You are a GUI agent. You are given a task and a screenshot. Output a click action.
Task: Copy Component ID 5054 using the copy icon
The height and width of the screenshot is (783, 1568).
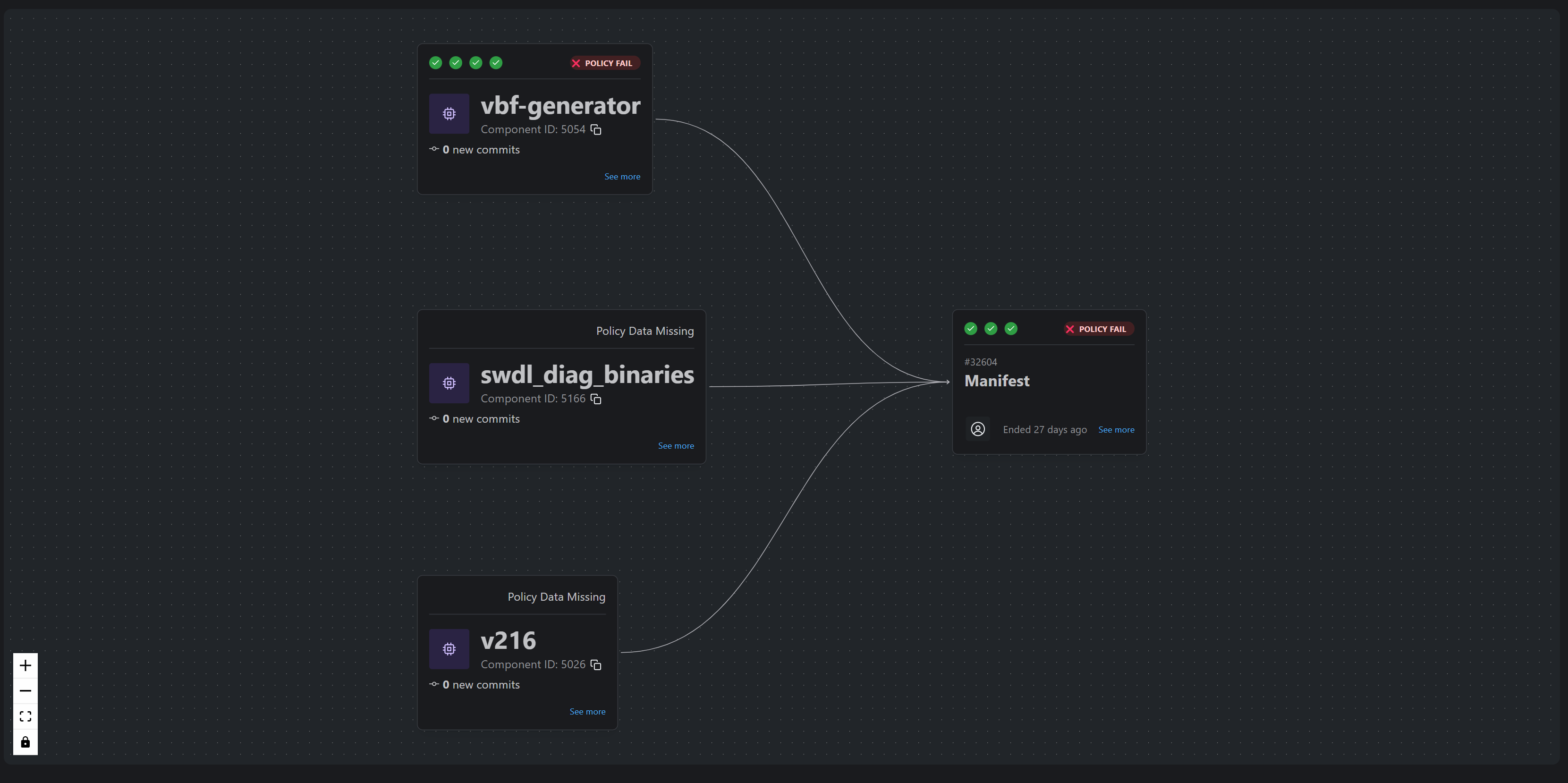tap(595, 130)
